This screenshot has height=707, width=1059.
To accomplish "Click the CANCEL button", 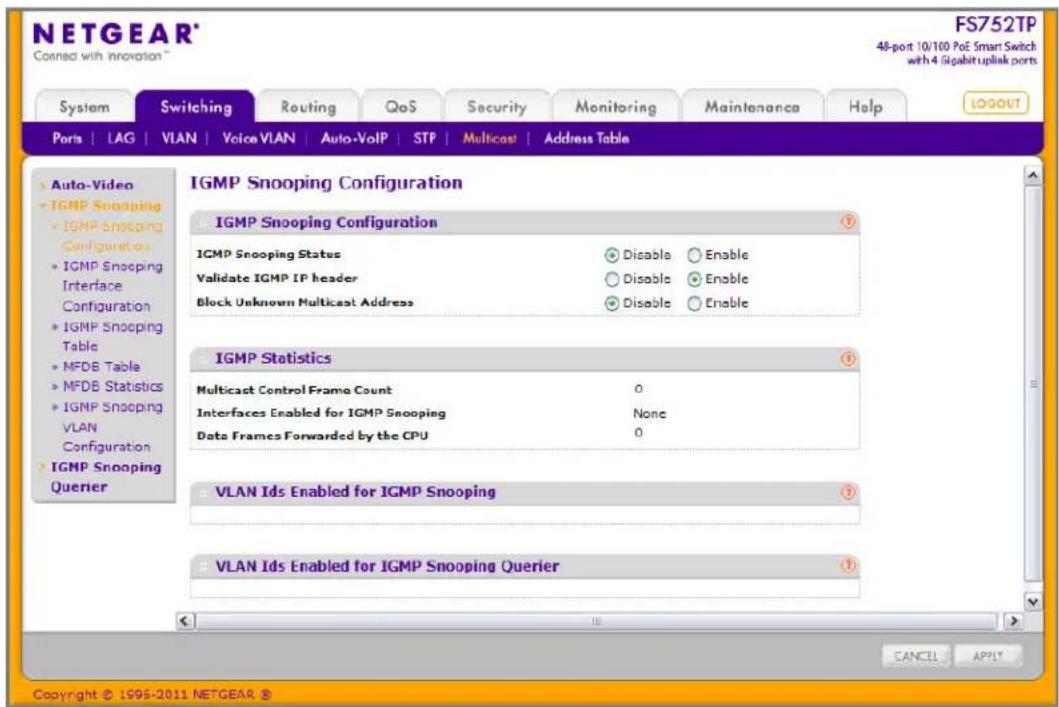I will (x=916, y=656).
